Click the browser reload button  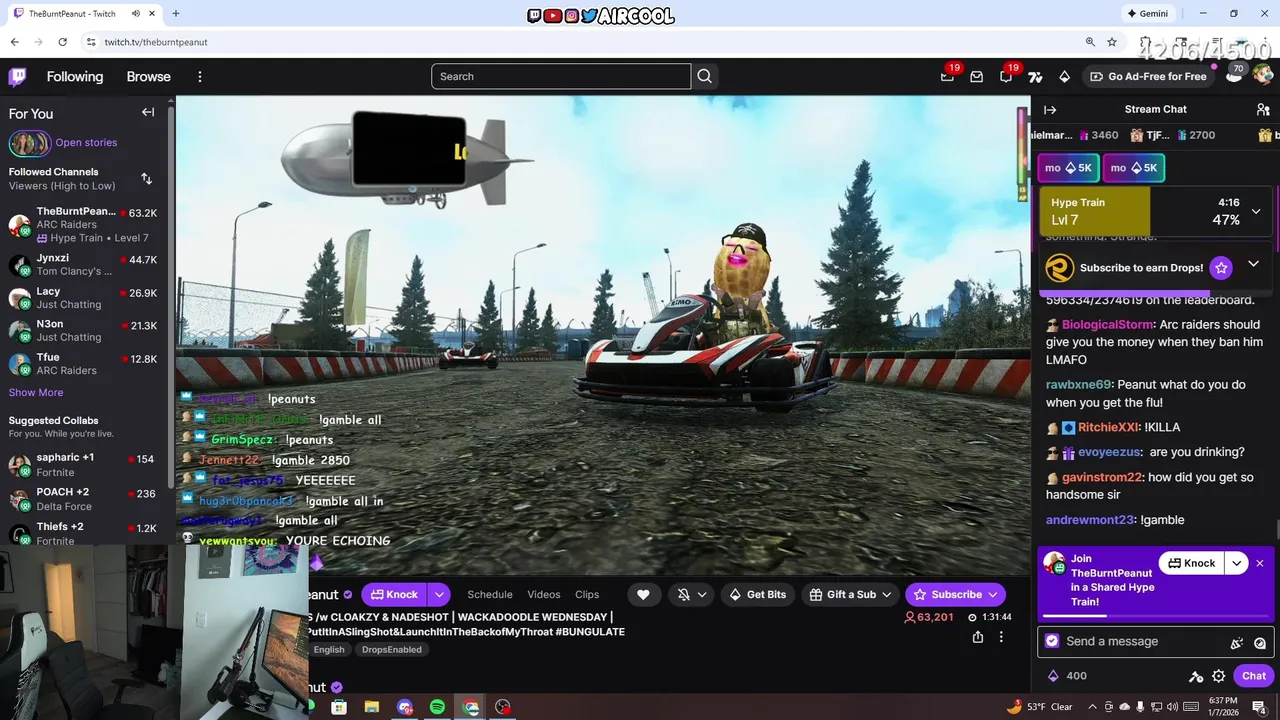(x=62, y=42)
